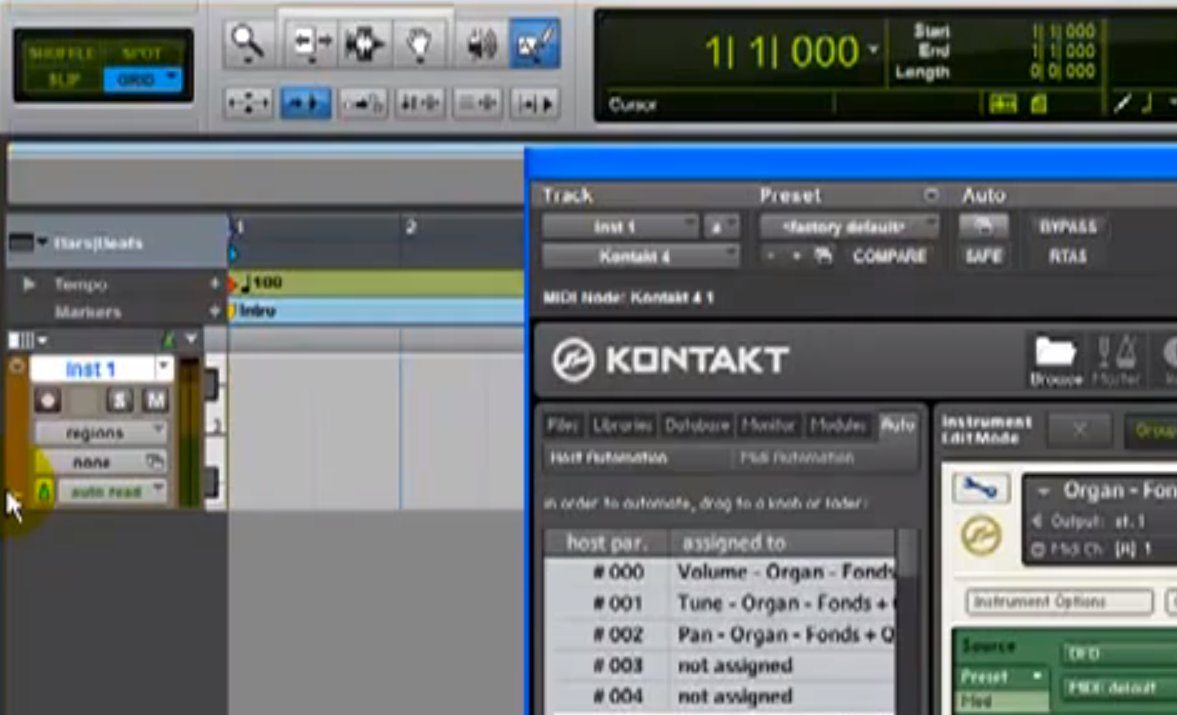Open the auto read automation dropdown
This screenshot has width=1177, height=715.
(112, 492)
